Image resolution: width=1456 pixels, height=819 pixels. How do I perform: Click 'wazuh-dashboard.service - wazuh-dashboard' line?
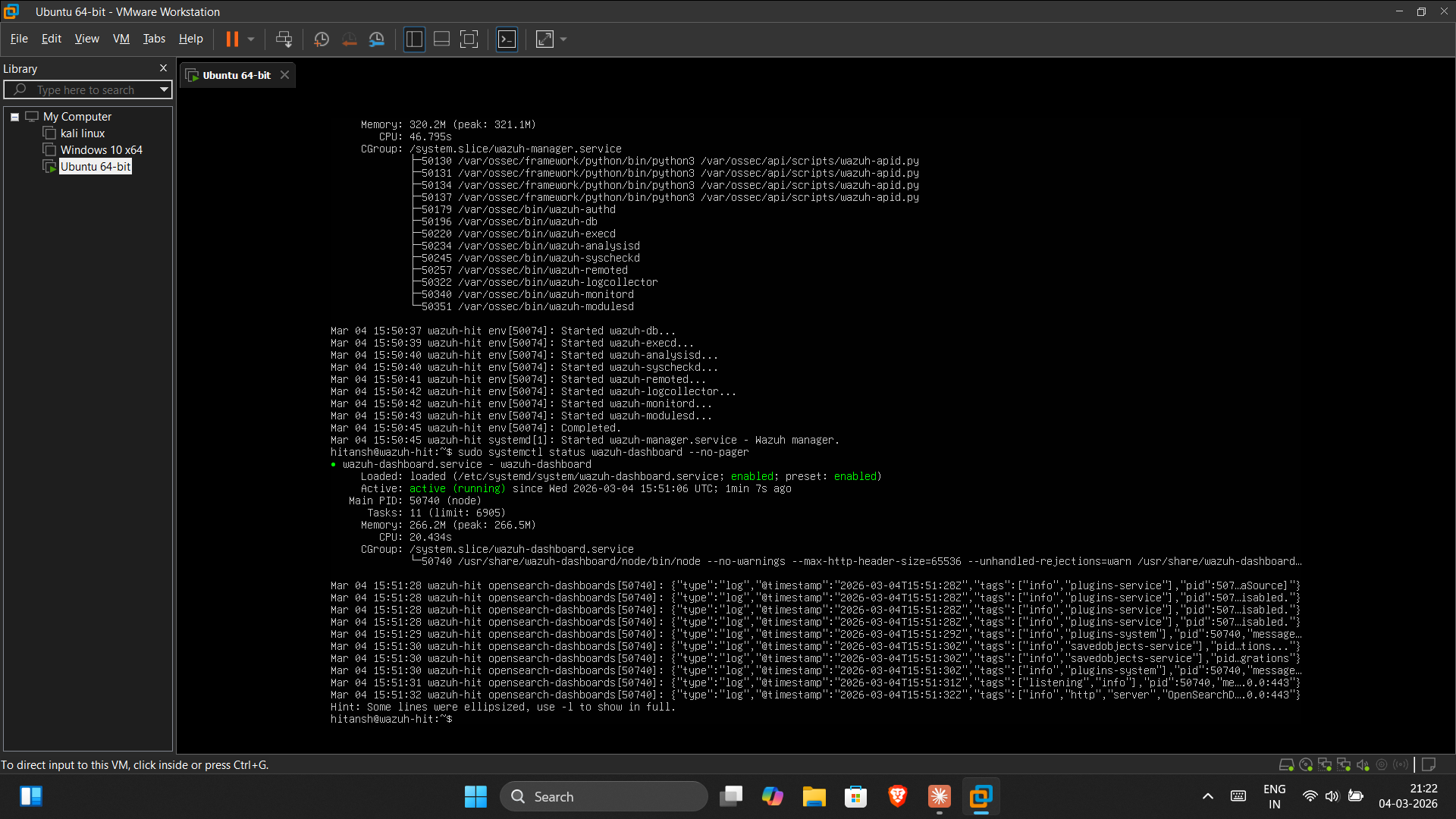click(466, 465)
